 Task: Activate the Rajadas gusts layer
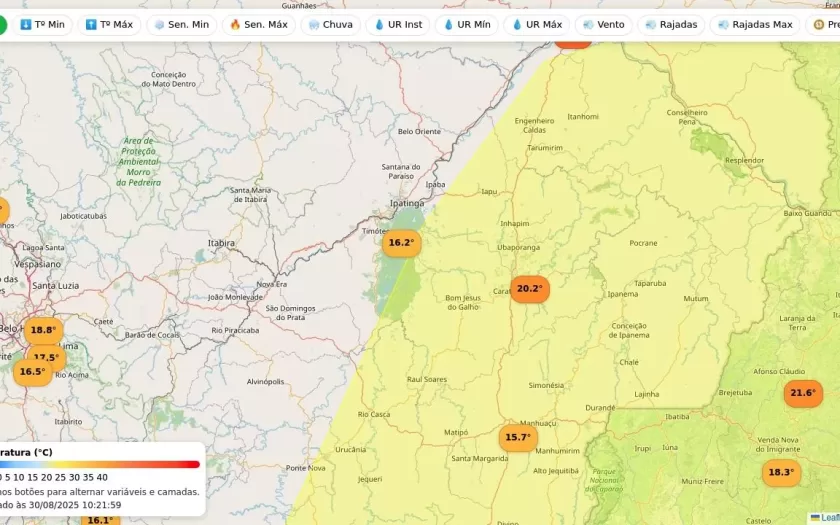point(671,24)
